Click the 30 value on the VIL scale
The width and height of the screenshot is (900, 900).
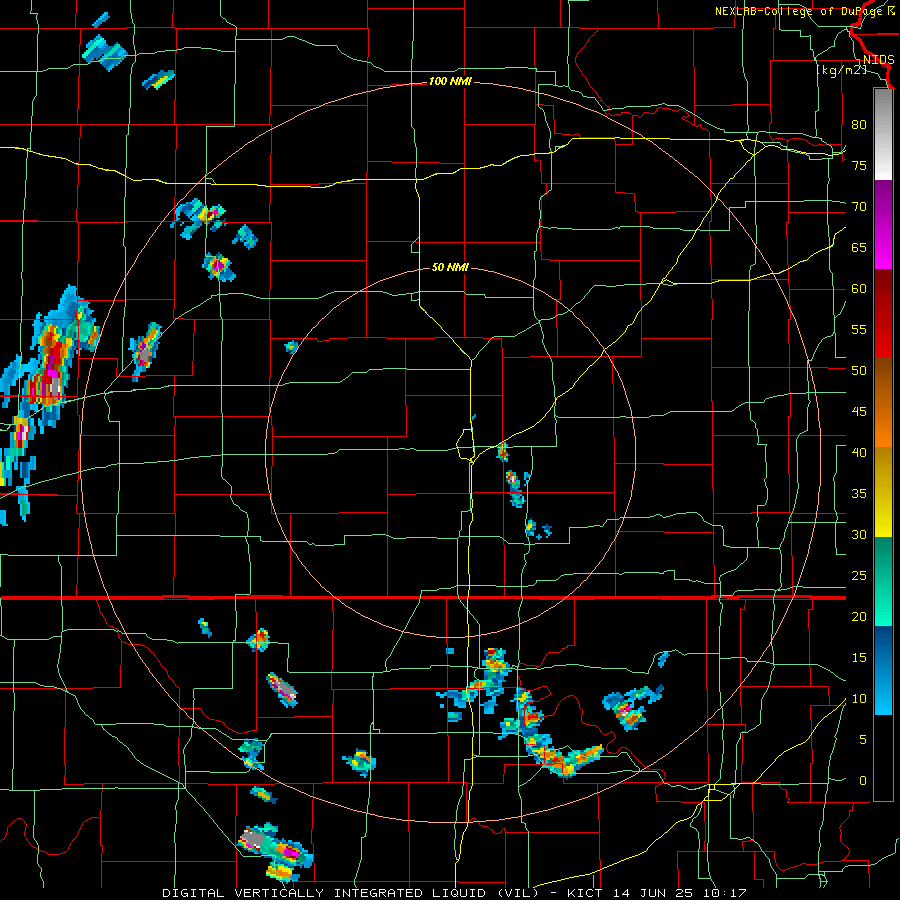859,534
